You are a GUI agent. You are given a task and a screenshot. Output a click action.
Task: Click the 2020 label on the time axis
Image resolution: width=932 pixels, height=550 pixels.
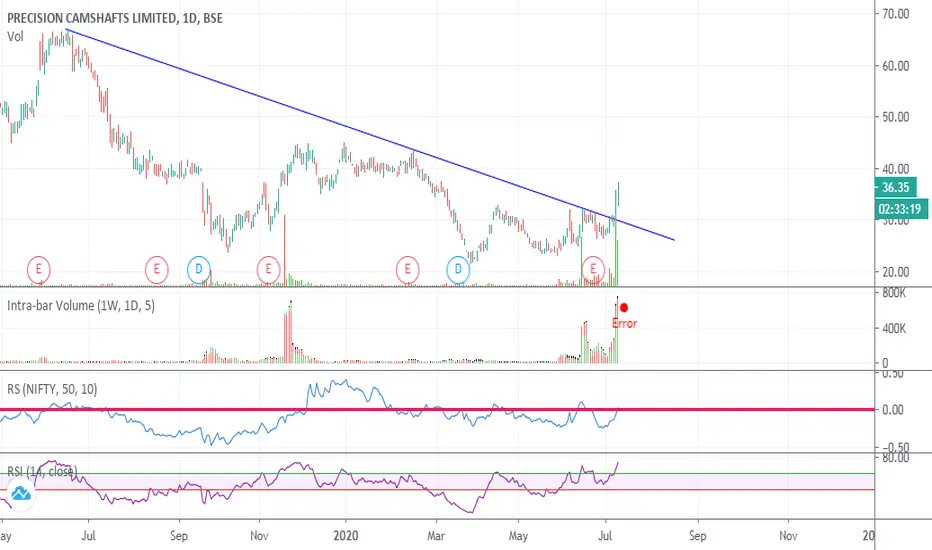click(x=346, y=536)
